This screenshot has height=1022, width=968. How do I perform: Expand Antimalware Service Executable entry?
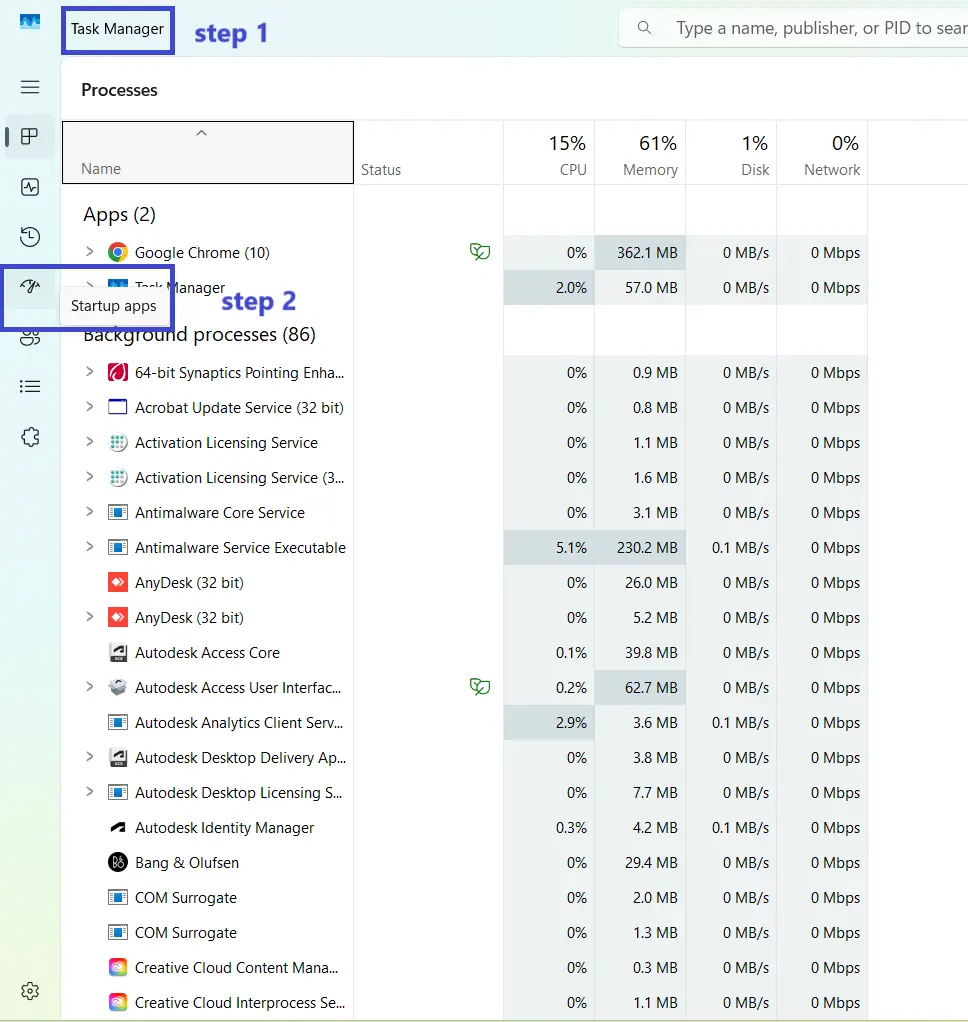[89, 547]
